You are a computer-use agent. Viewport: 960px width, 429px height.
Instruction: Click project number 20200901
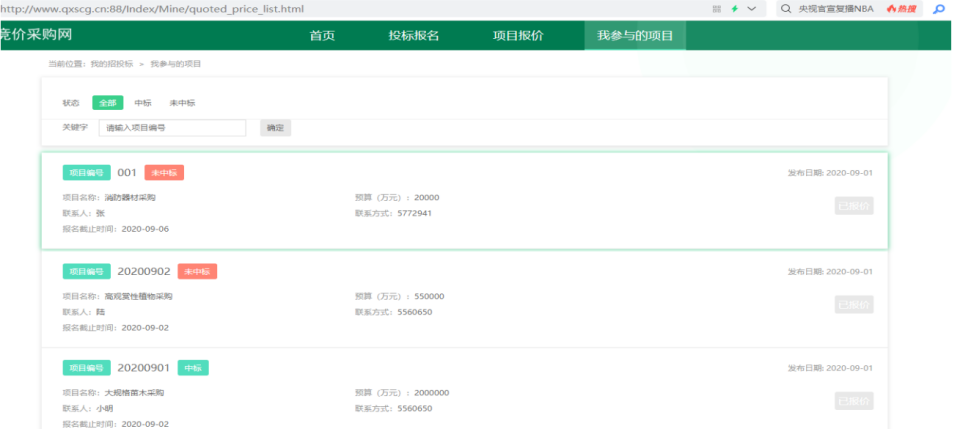(144, 368)
